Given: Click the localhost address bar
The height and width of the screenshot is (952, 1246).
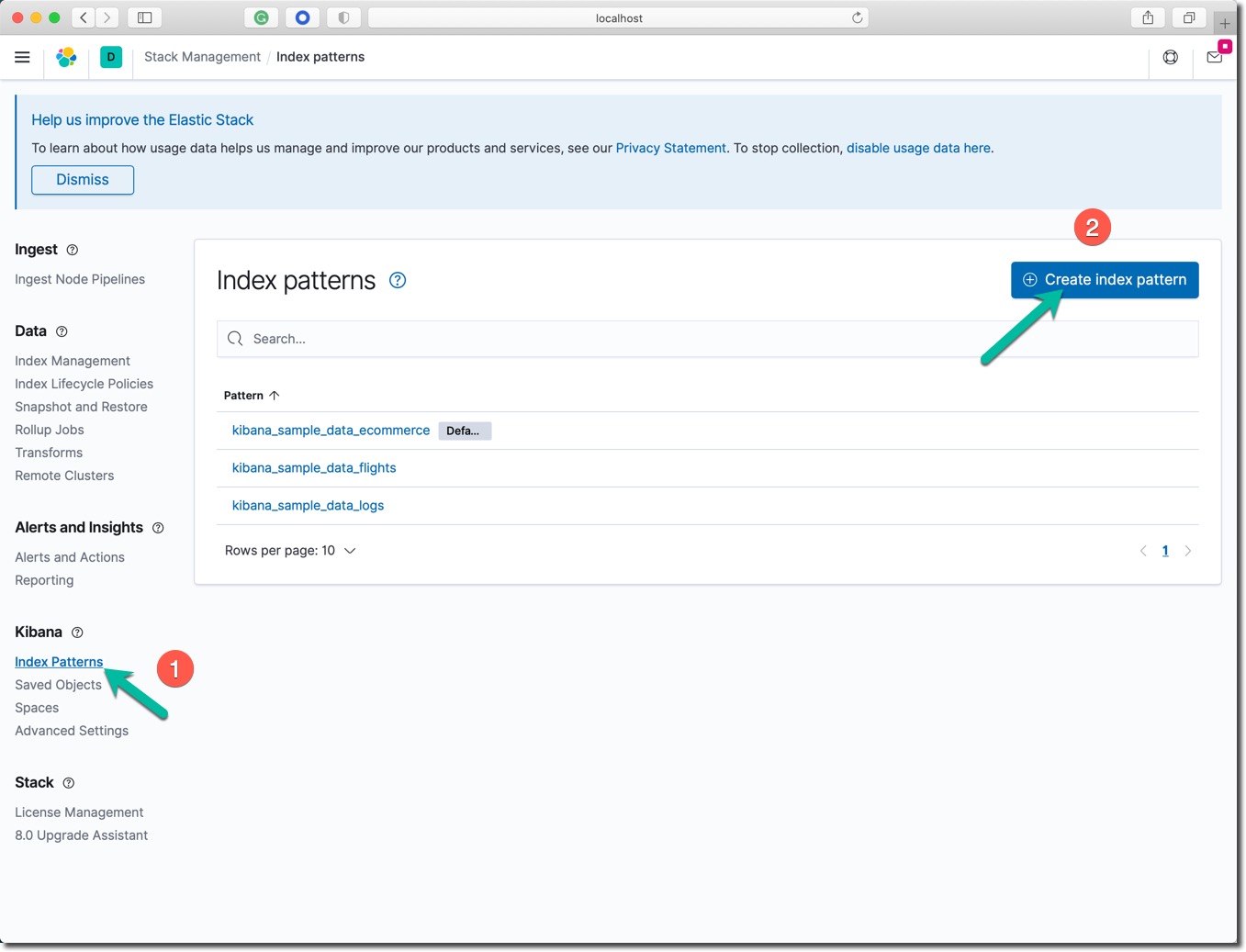Looking at the screenshot, I should (x=618, y=17).
